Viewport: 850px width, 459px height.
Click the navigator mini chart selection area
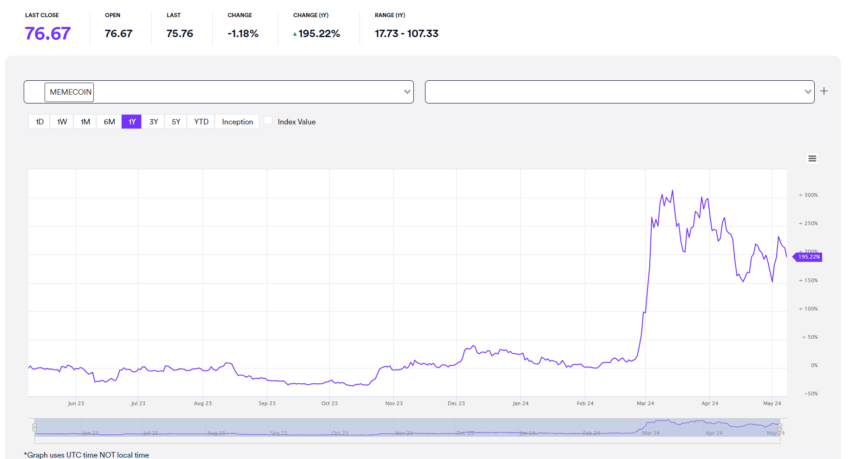pos(407,428)
